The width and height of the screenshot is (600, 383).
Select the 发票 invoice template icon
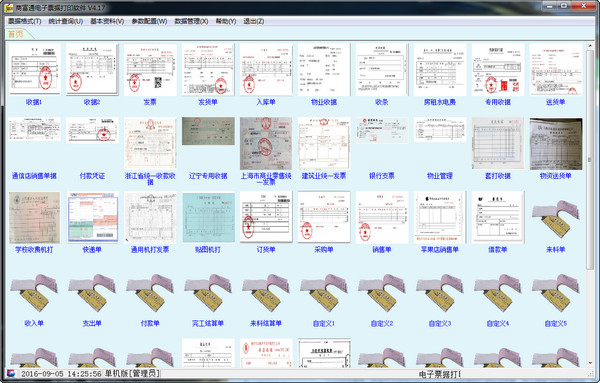[150, 69]
